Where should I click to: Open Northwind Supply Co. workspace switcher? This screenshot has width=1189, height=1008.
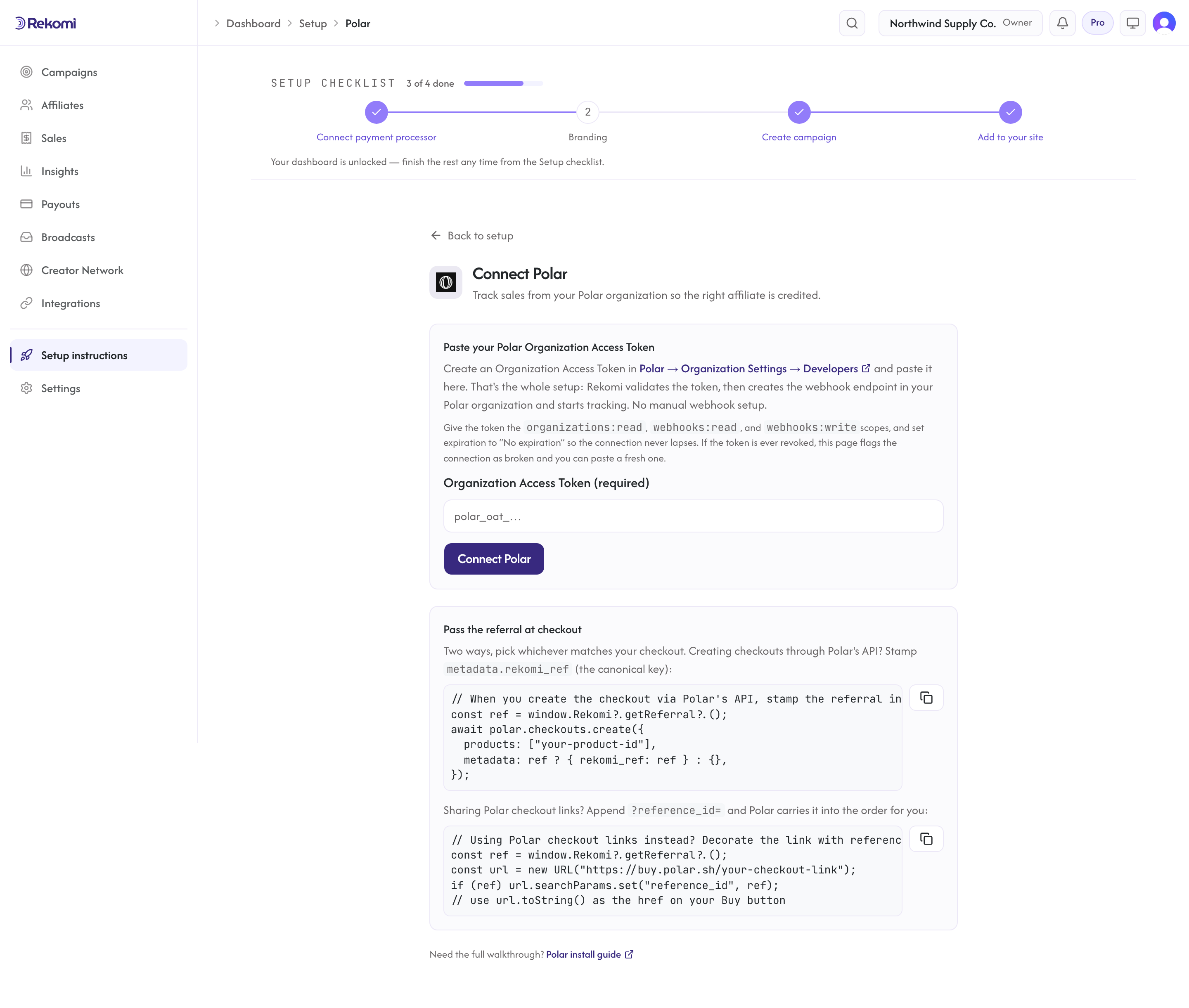[960, 23]
